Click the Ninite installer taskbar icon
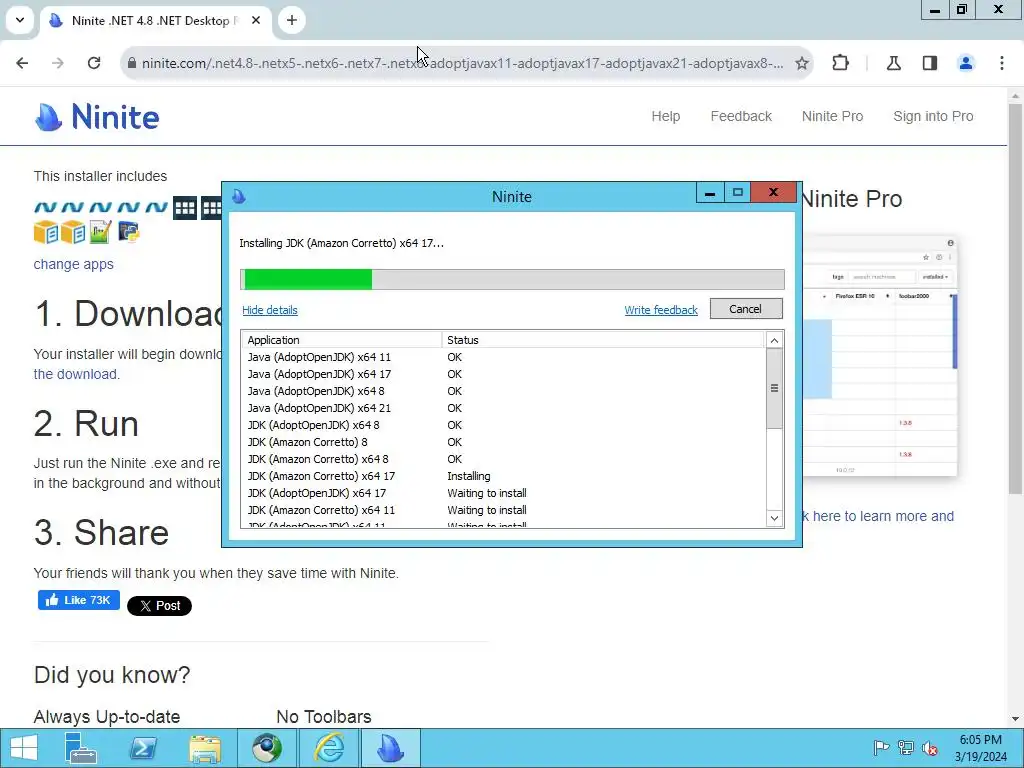Screen dimensions: 1024x768 pos(391,748)
